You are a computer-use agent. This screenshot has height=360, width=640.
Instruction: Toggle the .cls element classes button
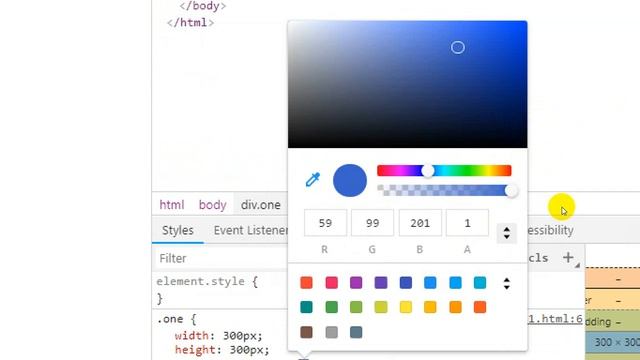tap(538, 258)
